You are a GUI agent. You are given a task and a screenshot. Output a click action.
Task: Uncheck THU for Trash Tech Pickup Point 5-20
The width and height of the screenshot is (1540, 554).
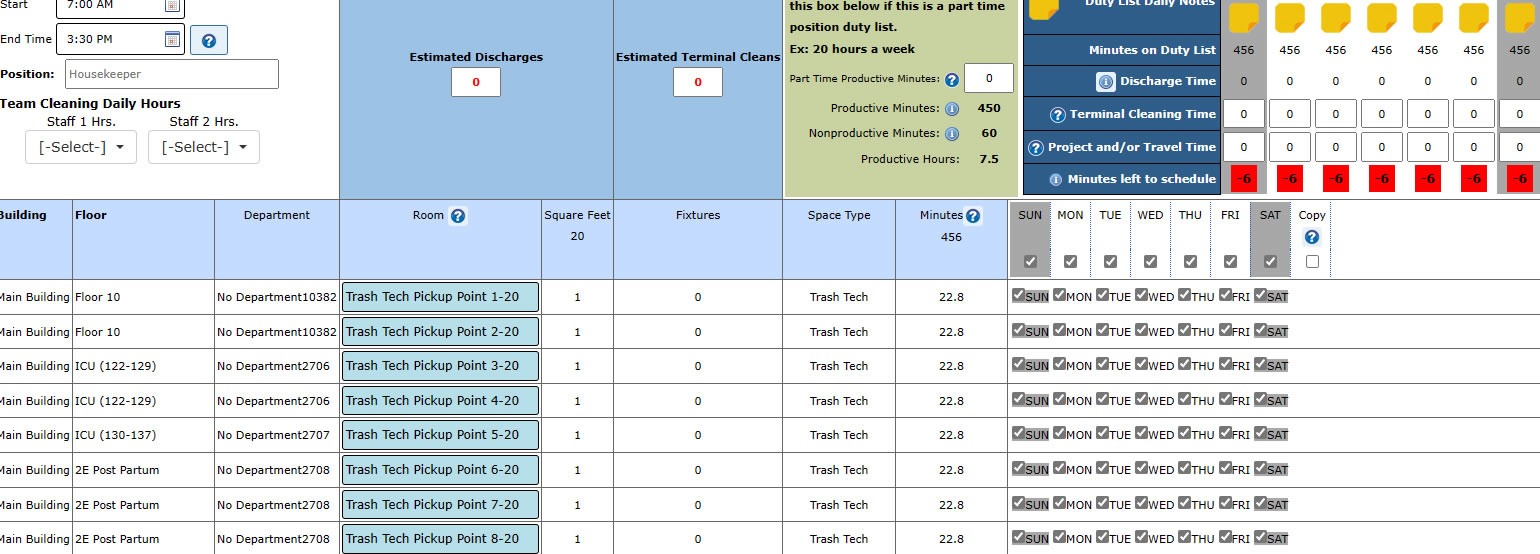pos(1184,433)
